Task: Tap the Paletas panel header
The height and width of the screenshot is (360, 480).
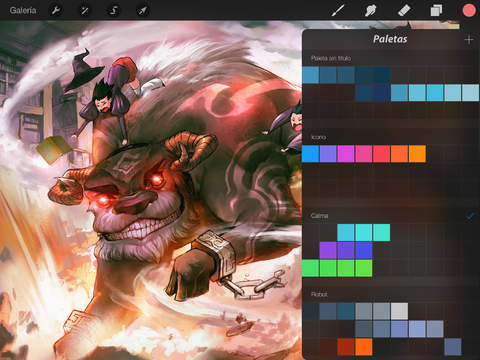Action: (390, 39)
